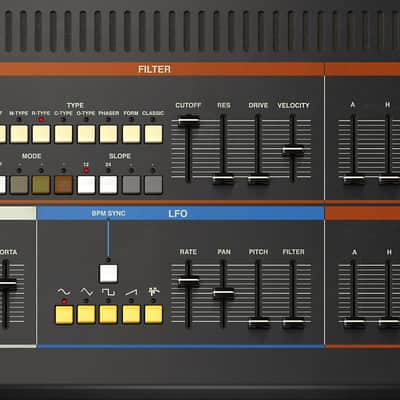400x400 pixels.
Task: Select the sine wave LFO waveform button
Action: [64, 315]
